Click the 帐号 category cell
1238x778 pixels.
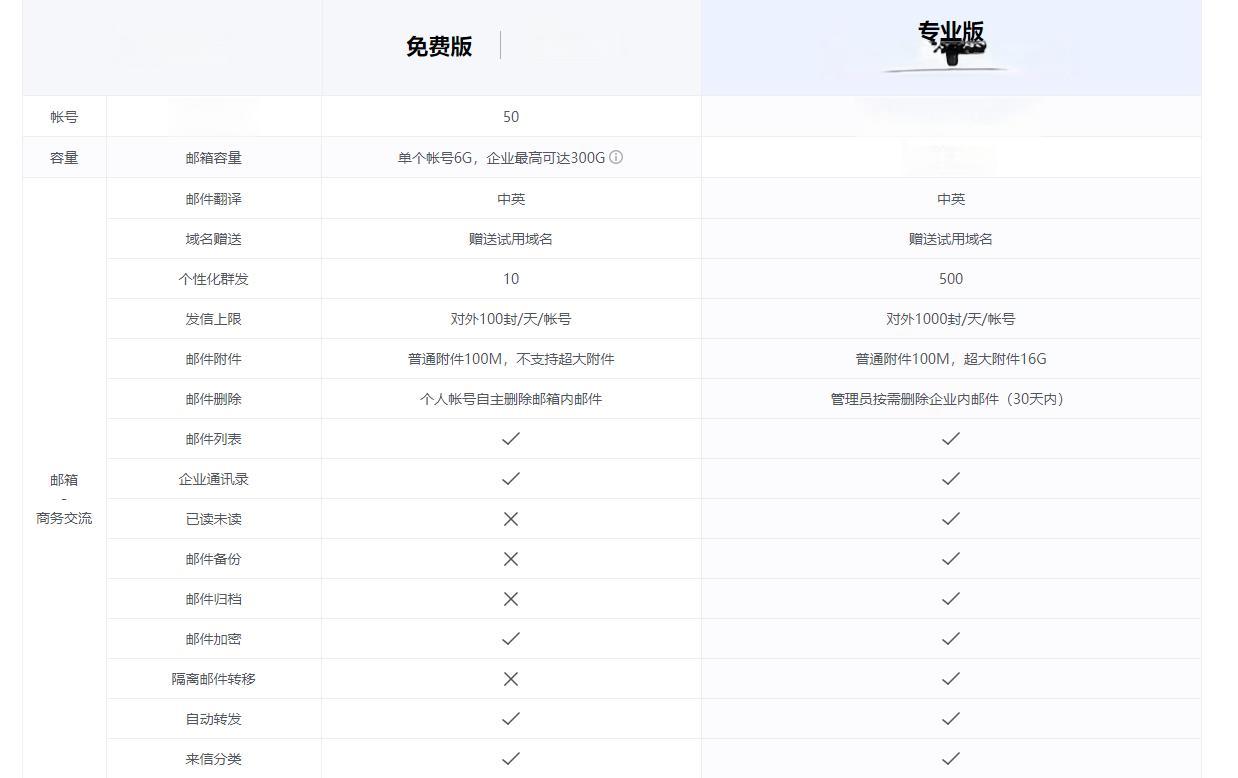click(x=64, y=117)
